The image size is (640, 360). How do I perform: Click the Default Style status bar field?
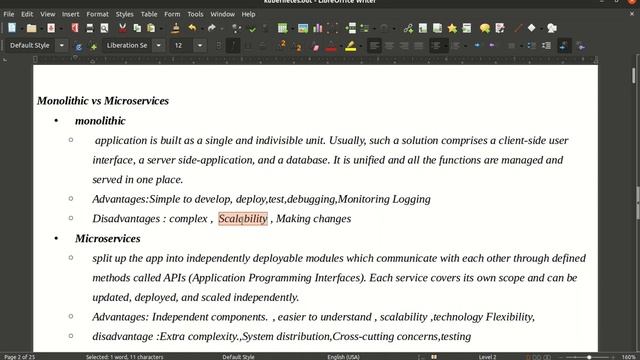[x=238, y=357]
